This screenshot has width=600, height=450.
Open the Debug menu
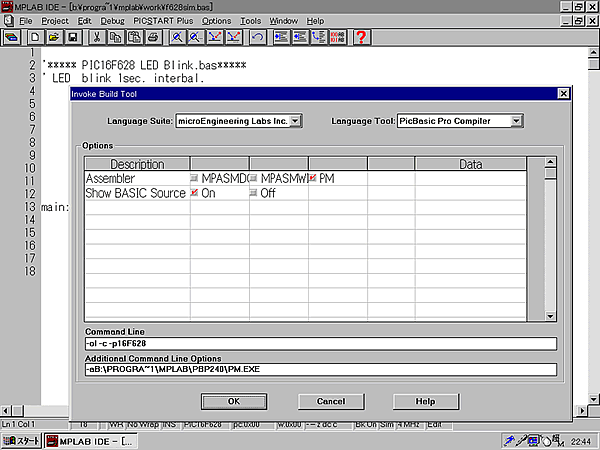(113, 20)
